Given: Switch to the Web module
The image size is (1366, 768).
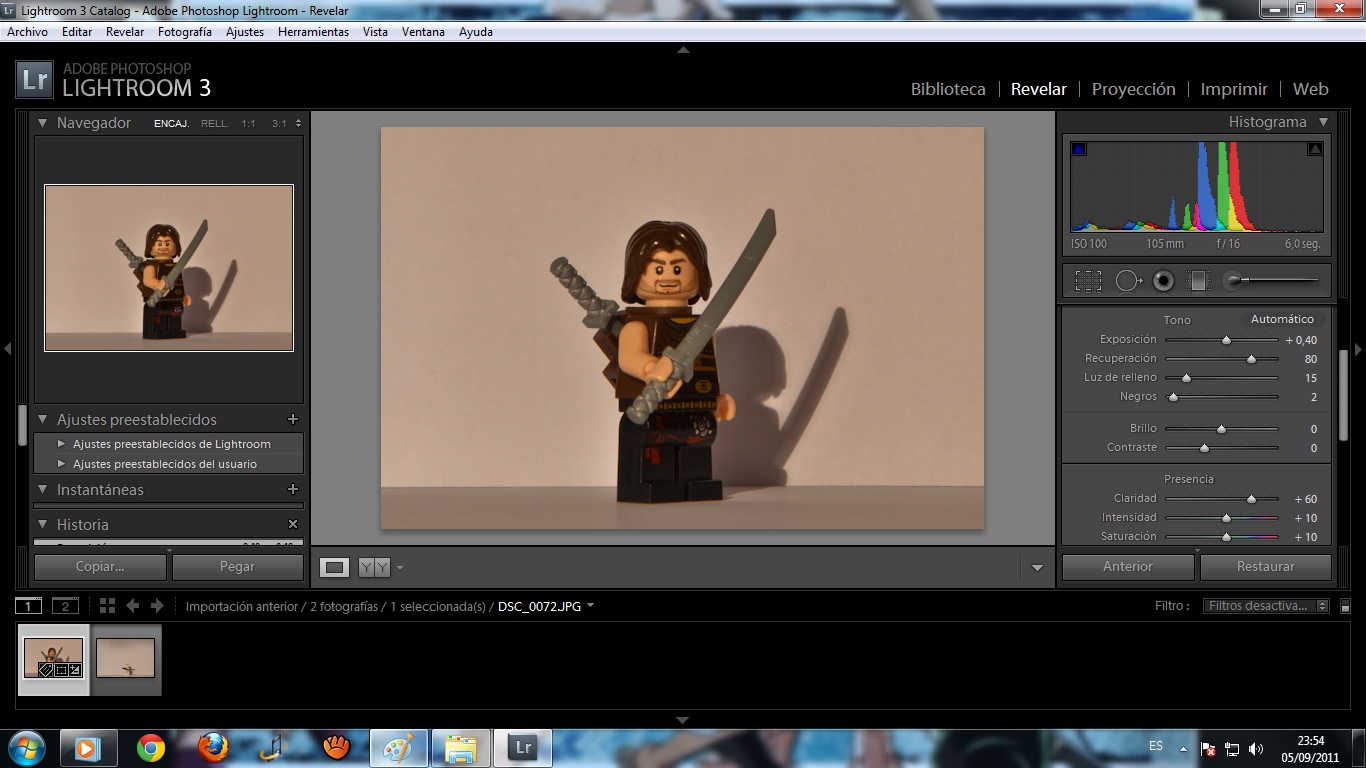Looking at the screenshot, I should tap(1311, 89).
